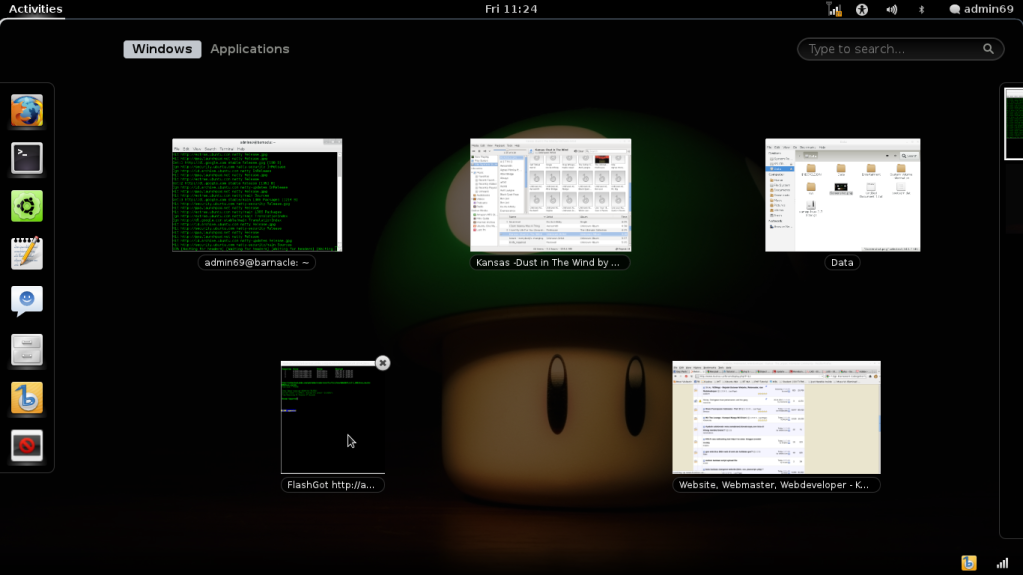Switch to the Applications tab

[x=249, y=49]
